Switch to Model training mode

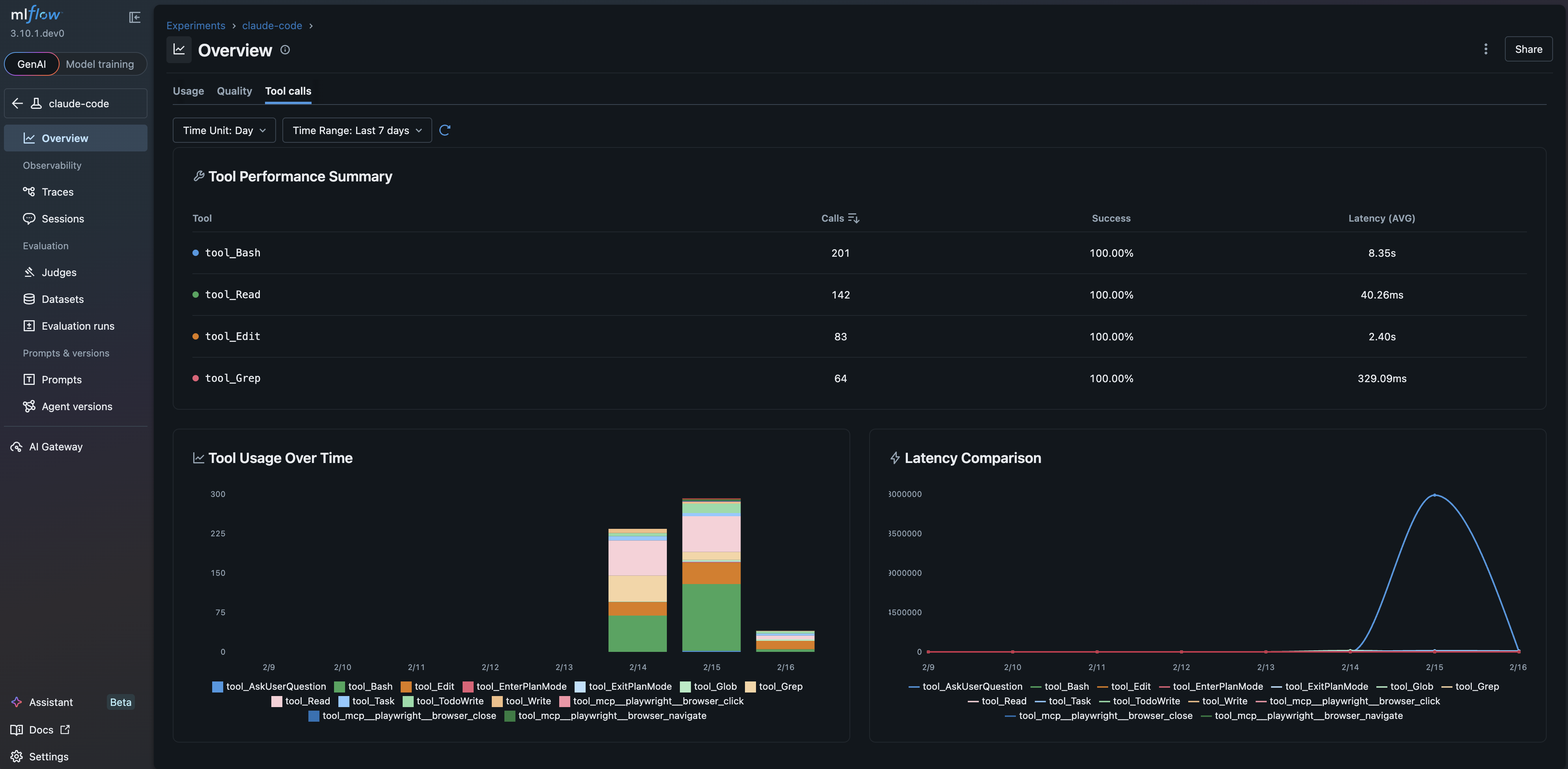[100, 64]
